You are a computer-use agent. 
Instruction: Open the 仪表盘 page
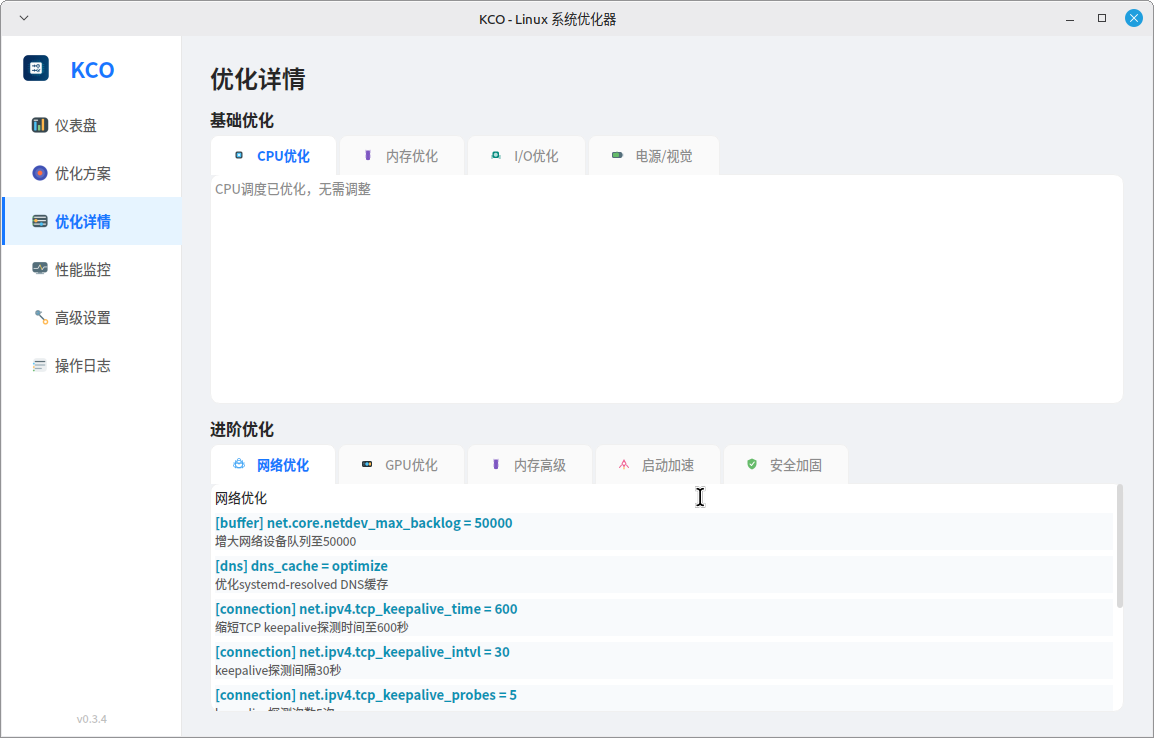pyautogui.click(x=92, y=125)
